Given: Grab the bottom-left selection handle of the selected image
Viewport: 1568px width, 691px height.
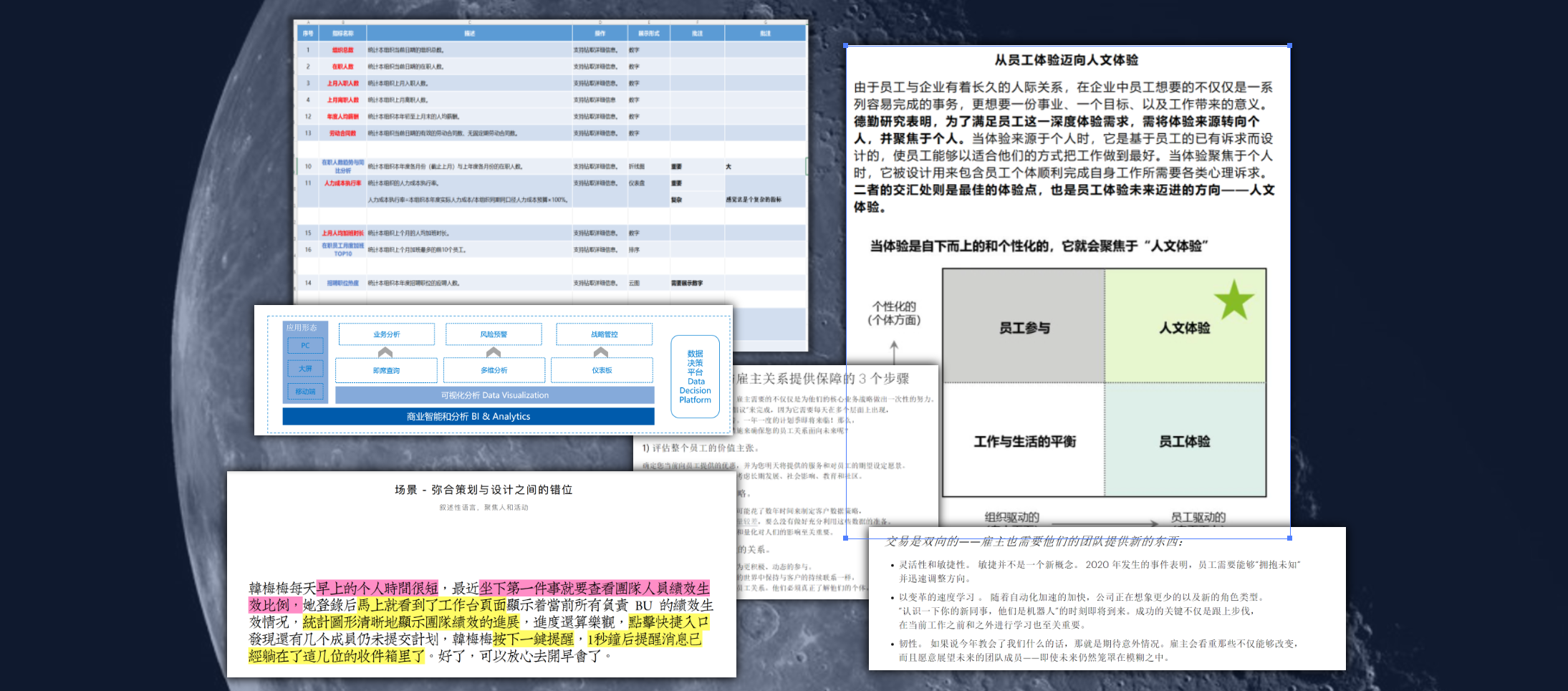Looking at the screenshot, I should [x=846, y=538].
